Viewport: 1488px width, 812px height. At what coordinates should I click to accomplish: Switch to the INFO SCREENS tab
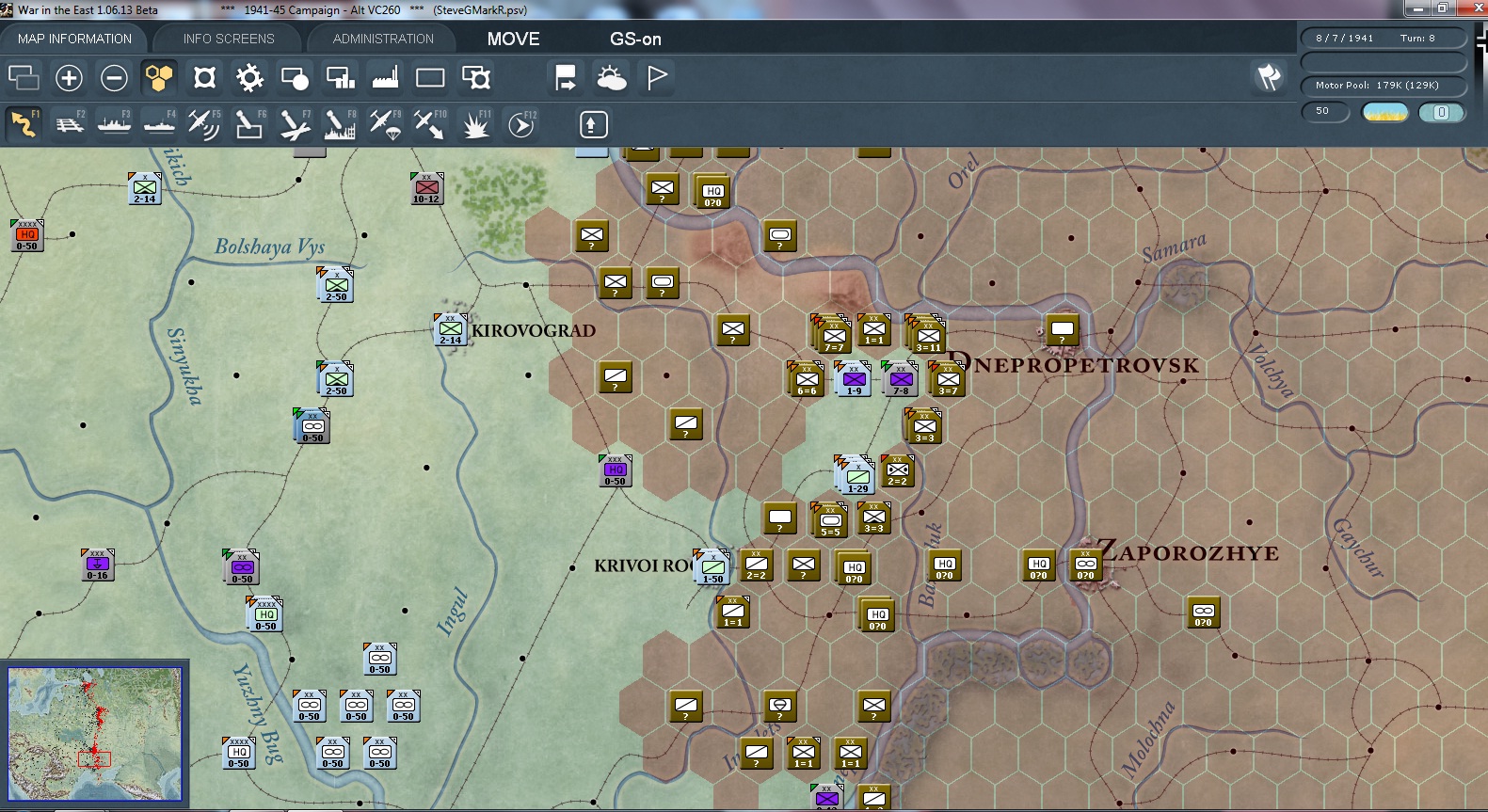[x=229, y=39]
